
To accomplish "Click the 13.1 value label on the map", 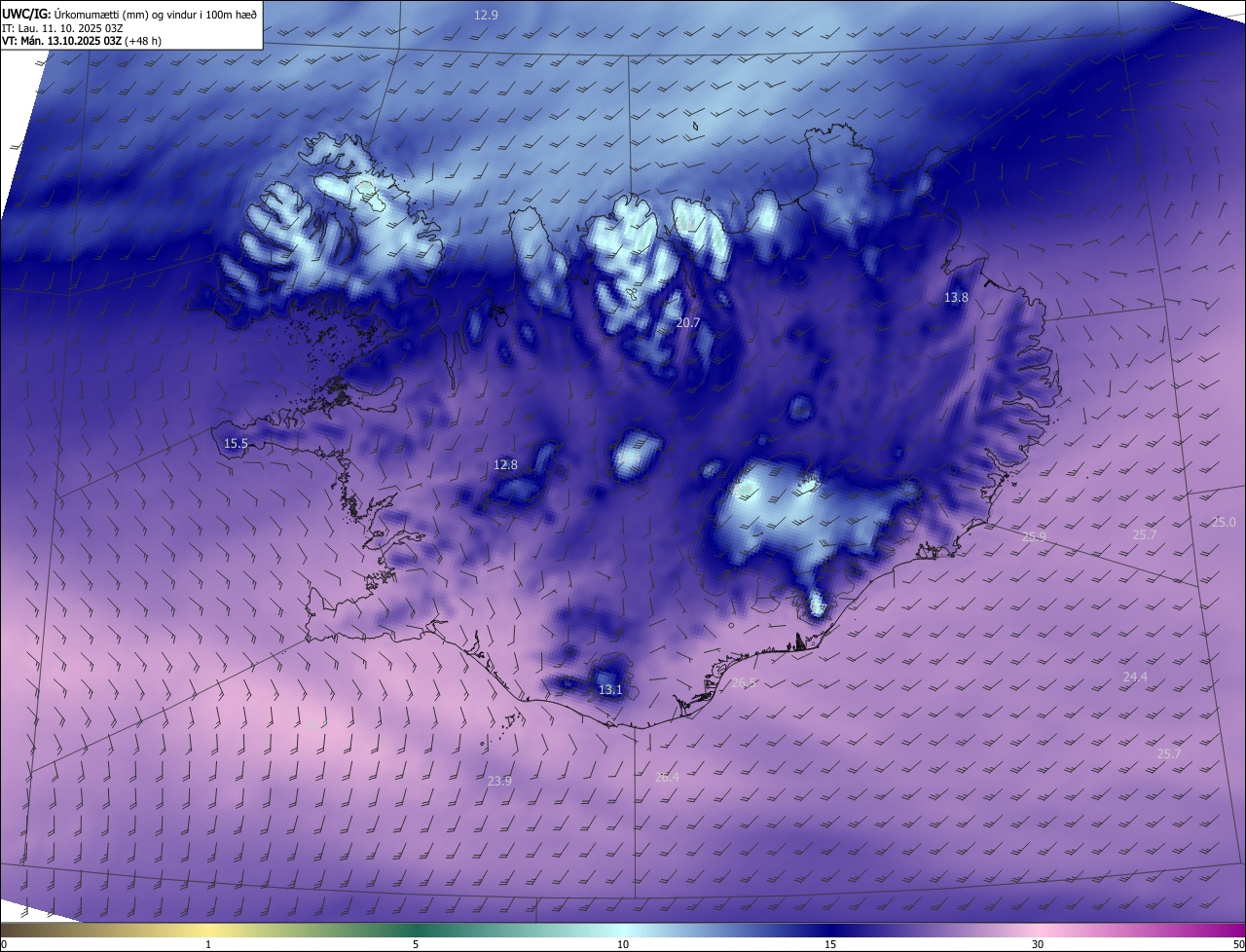I will pyautogui.click(x=610, y=690).
